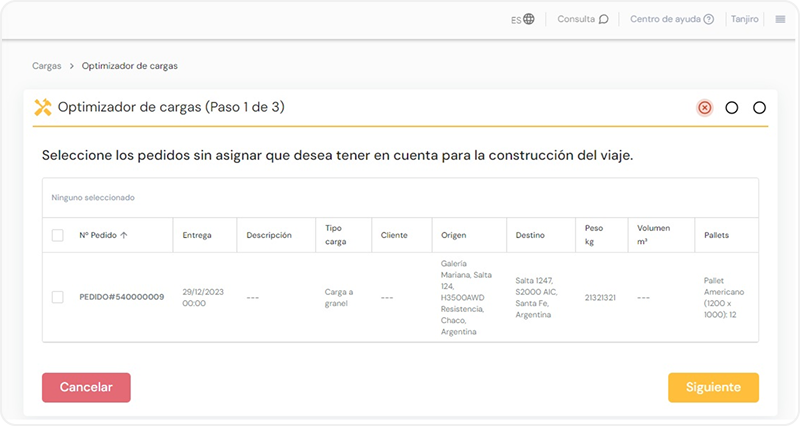800x426 pixels.
Task: Check the PEDIDO#540000009 row checkbox
Action: click(x=58, y=297)
